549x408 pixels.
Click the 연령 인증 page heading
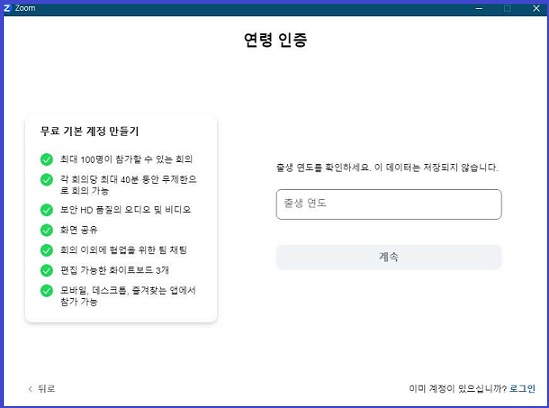pyautogui.click(x=276, y=40)
